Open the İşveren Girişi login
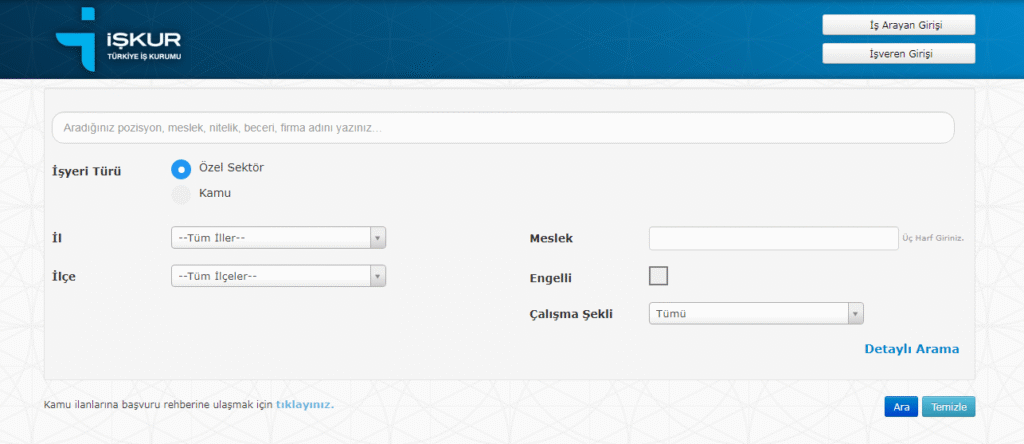 (x=897, y=54)
